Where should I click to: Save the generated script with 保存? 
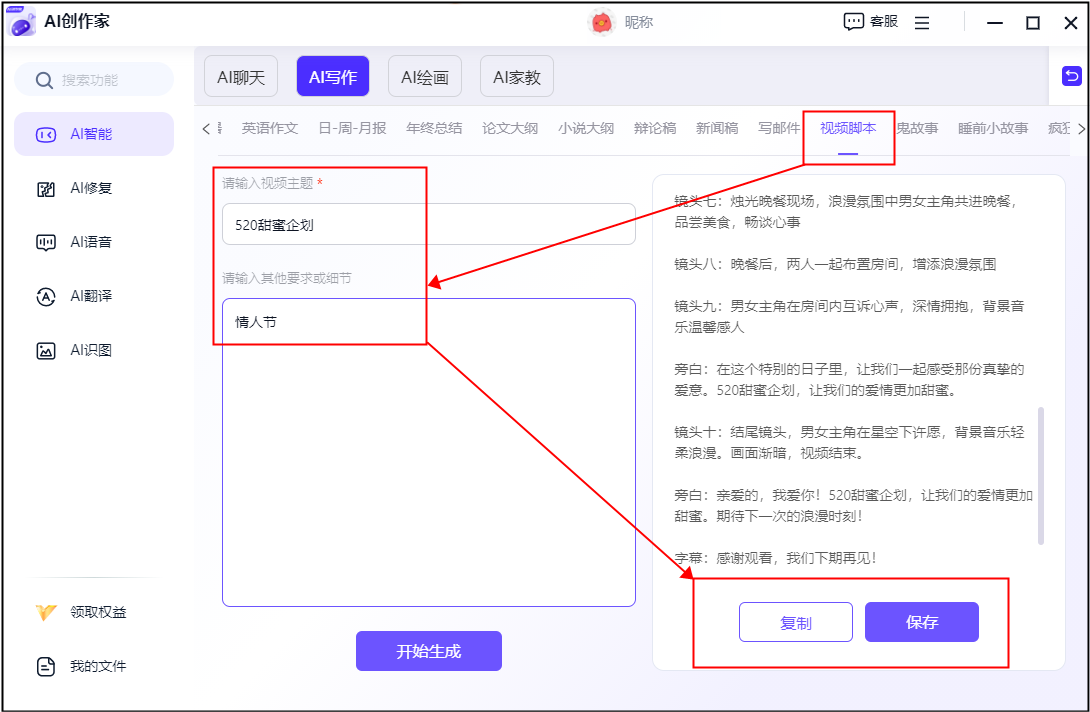coord(921,622)
